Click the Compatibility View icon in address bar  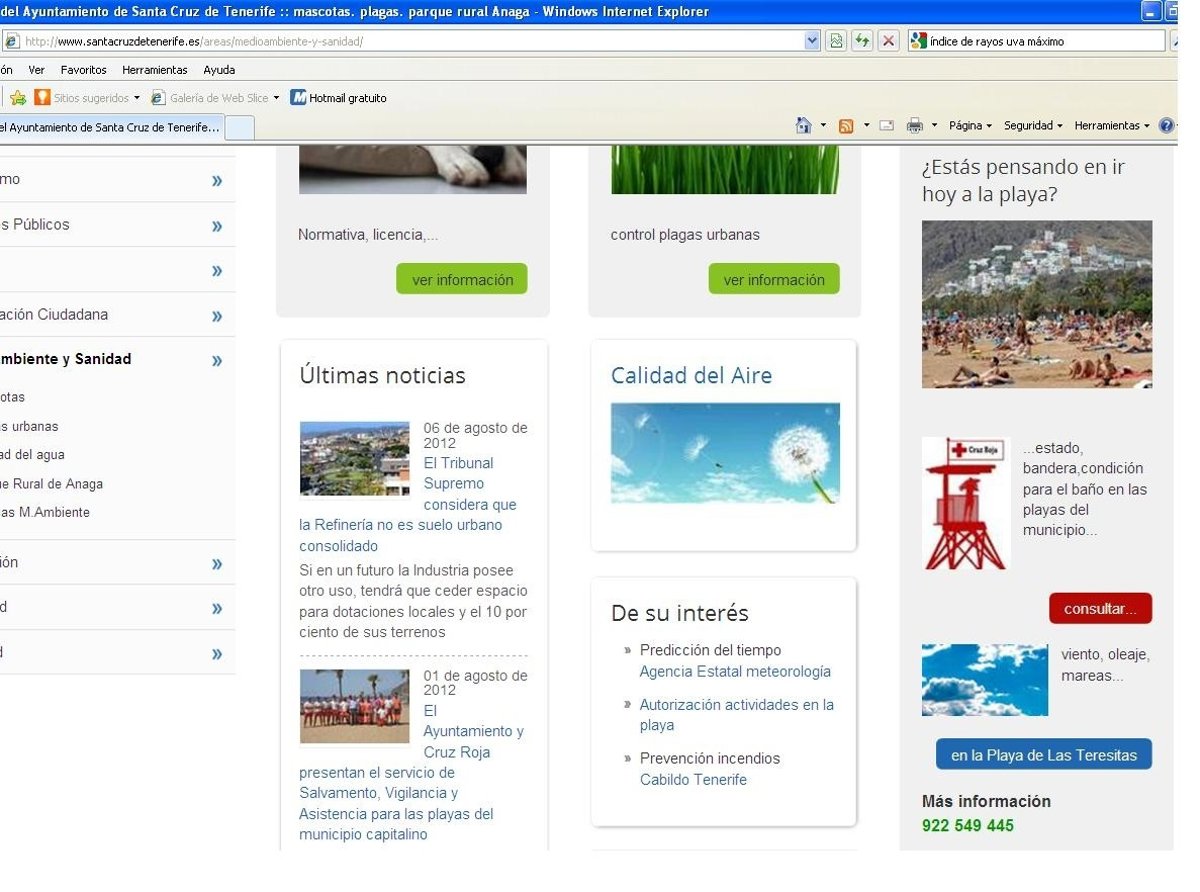(836, 41)
